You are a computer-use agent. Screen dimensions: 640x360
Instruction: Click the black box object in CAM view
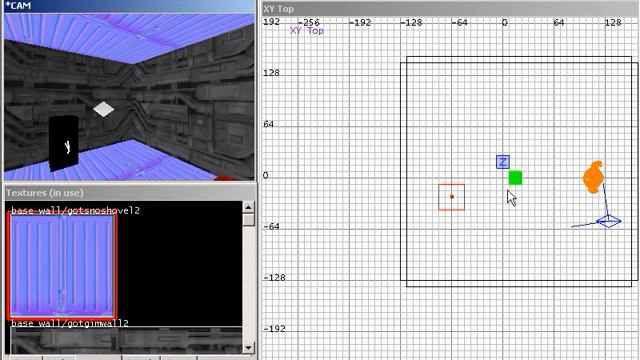[64, 143]
